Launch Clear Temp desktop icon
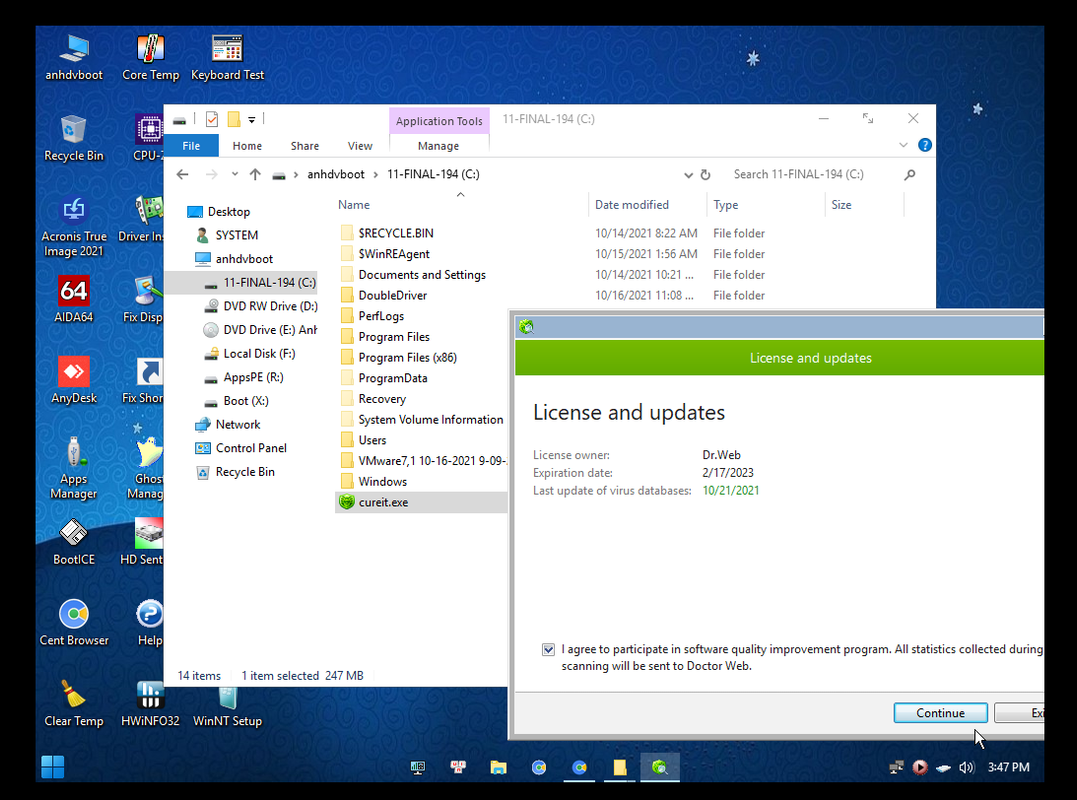 pyautogui.click(x=73, y=704)
